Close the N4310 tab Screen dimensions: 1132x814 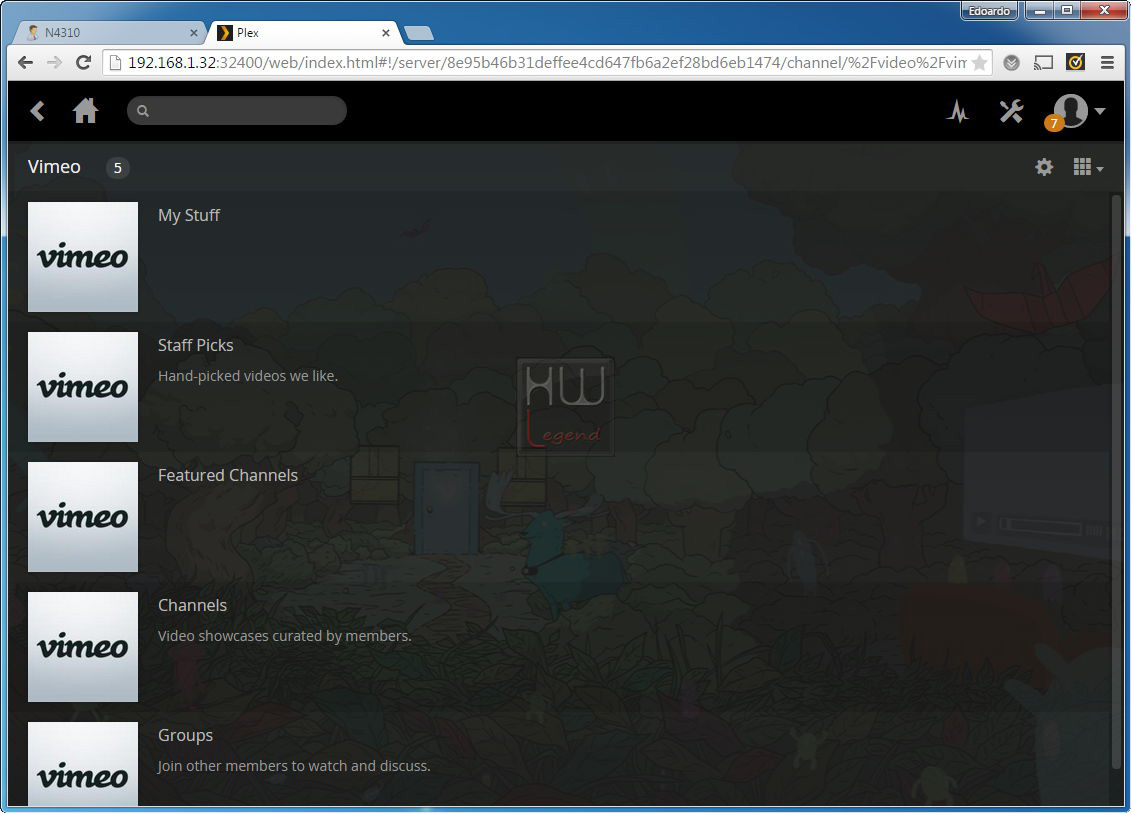click(x=193, y=32)
